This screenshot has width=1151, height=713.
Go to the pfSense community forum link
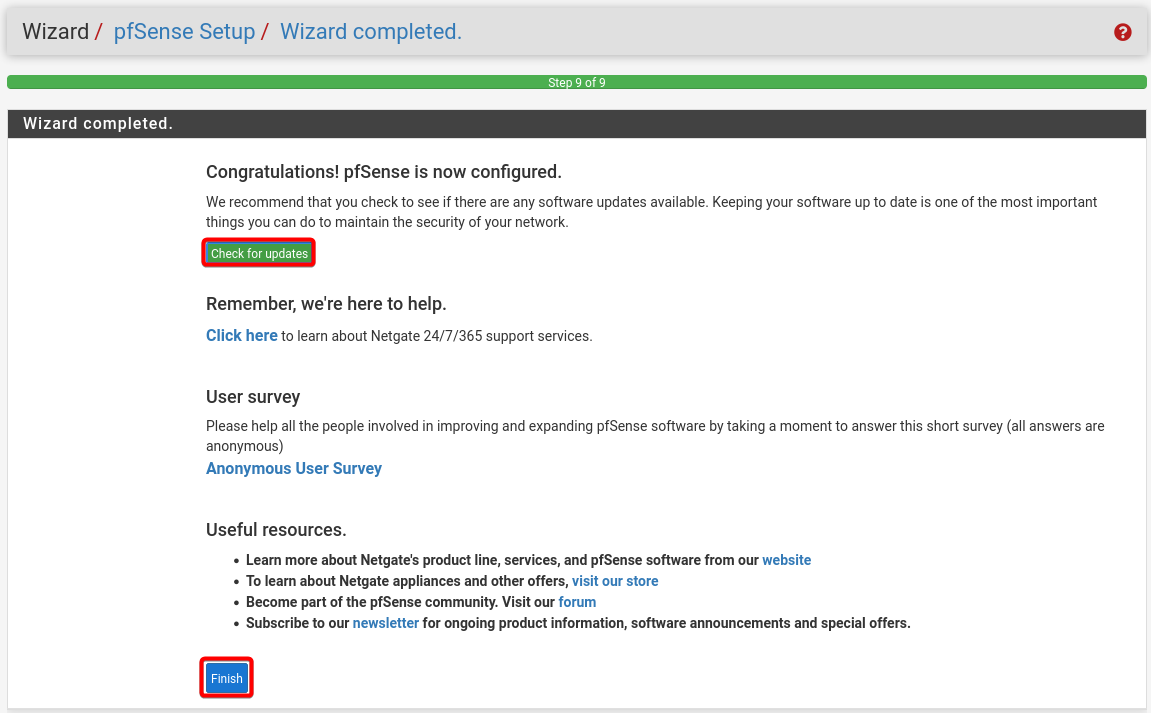(x=577, y=602)
